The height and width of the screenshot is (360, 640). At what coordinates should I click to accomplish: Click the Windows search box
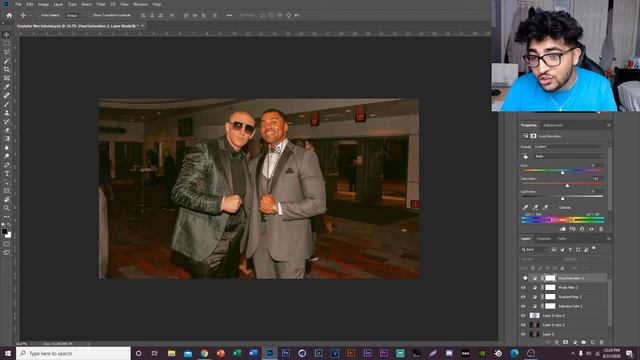(73, 353)
